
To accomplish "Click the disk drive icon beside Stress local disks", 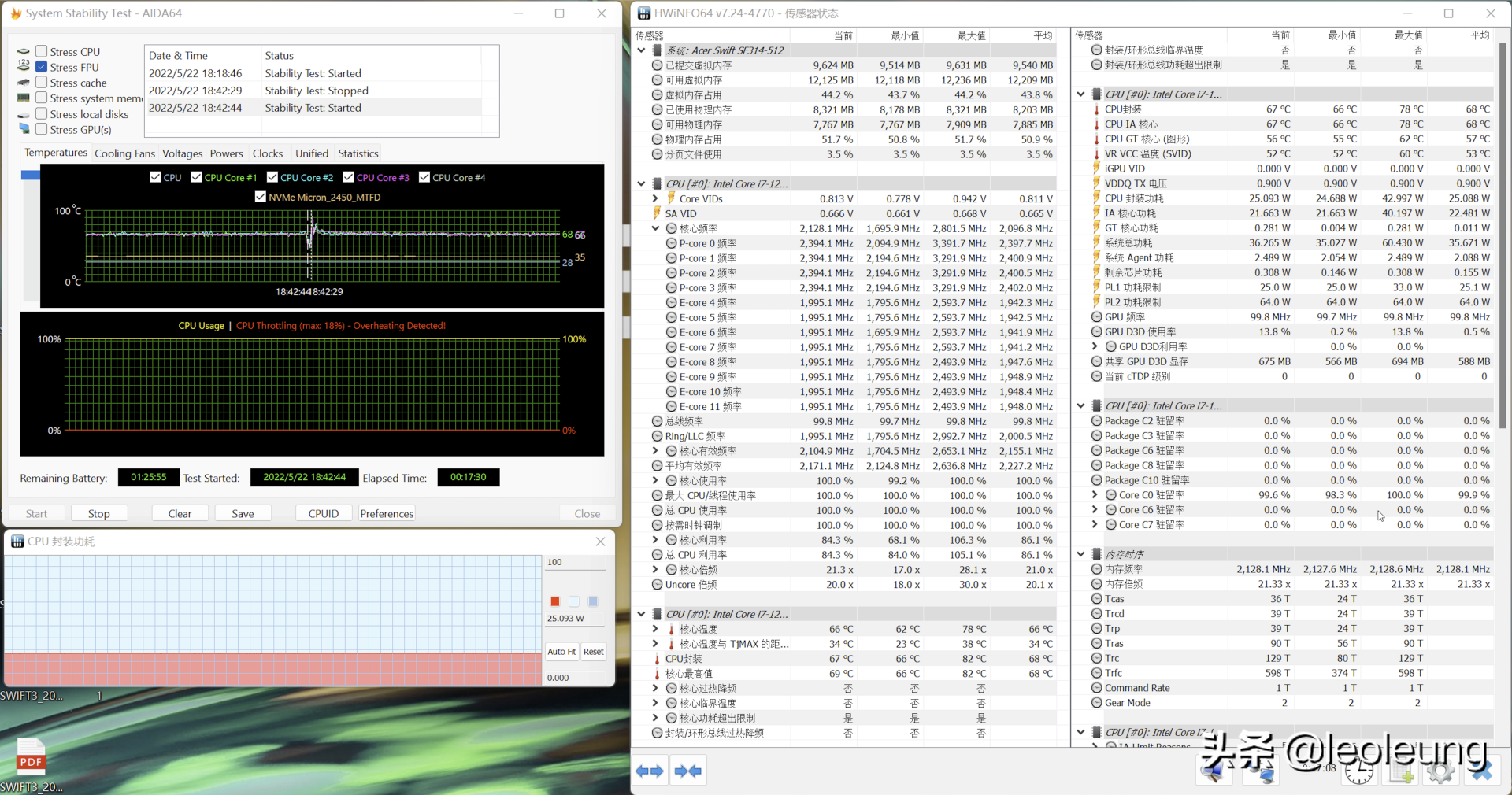I will (x=24, y=114).
